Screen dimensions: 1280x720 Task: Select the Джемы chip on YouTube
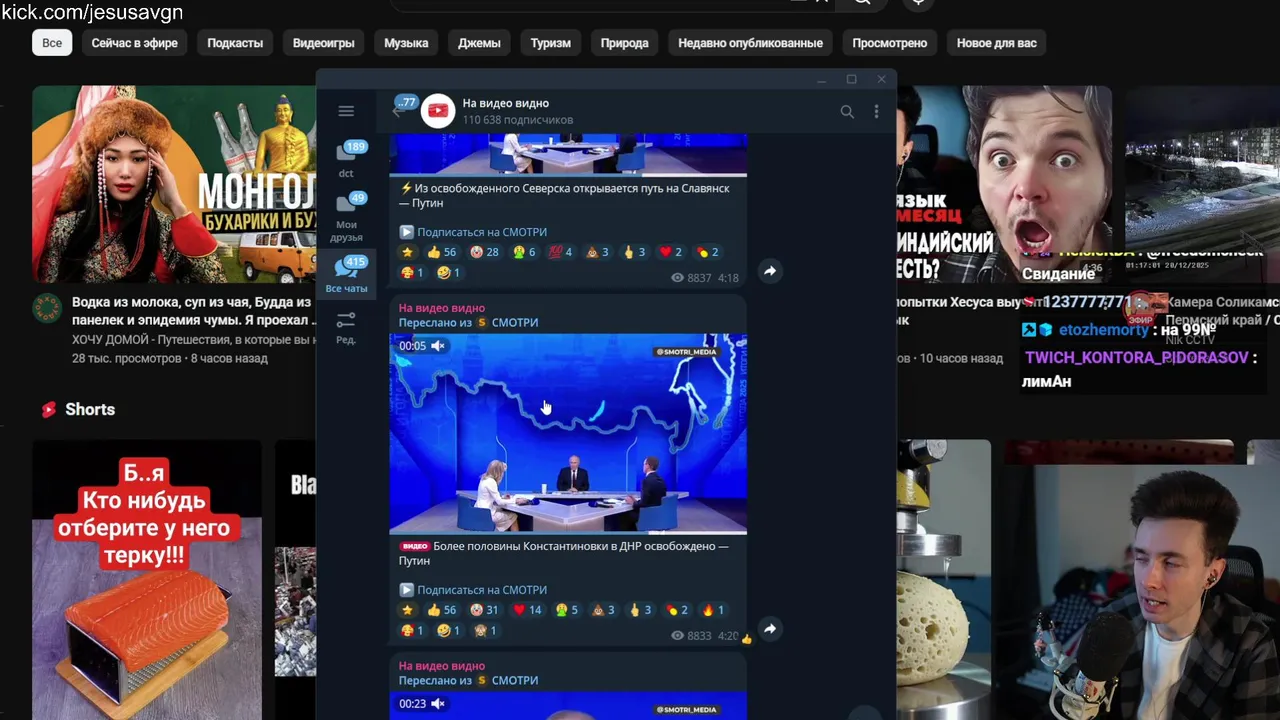pos(479,43)
